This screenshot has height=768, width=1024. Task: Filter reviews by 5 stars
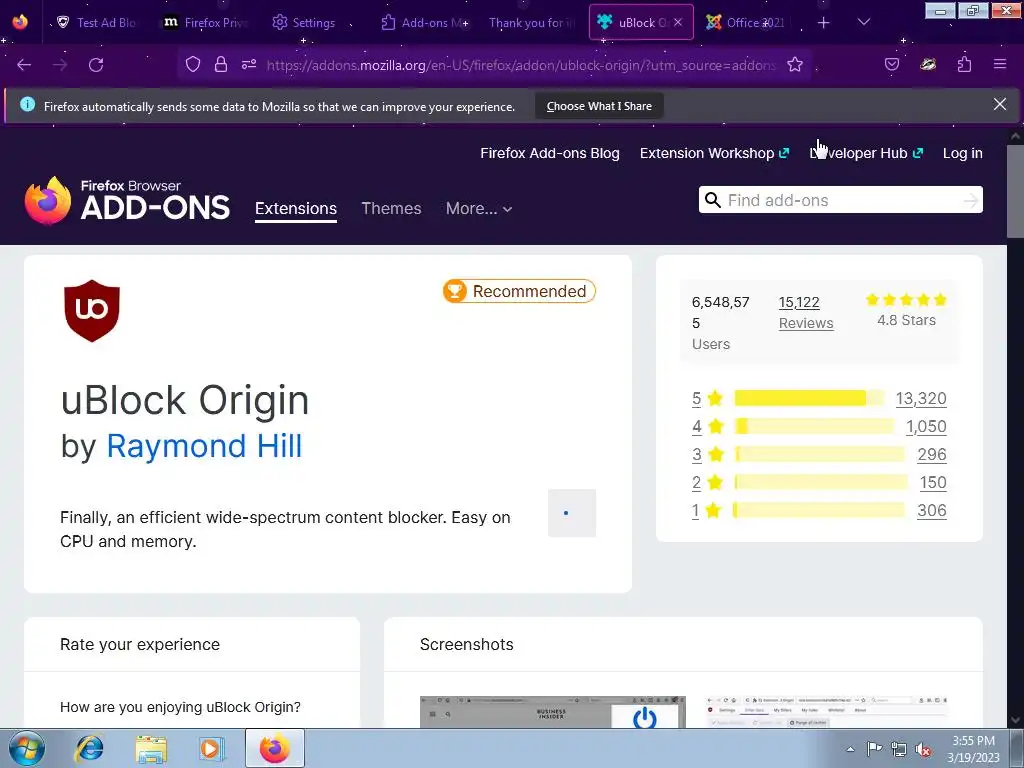(x=707, y=398)
